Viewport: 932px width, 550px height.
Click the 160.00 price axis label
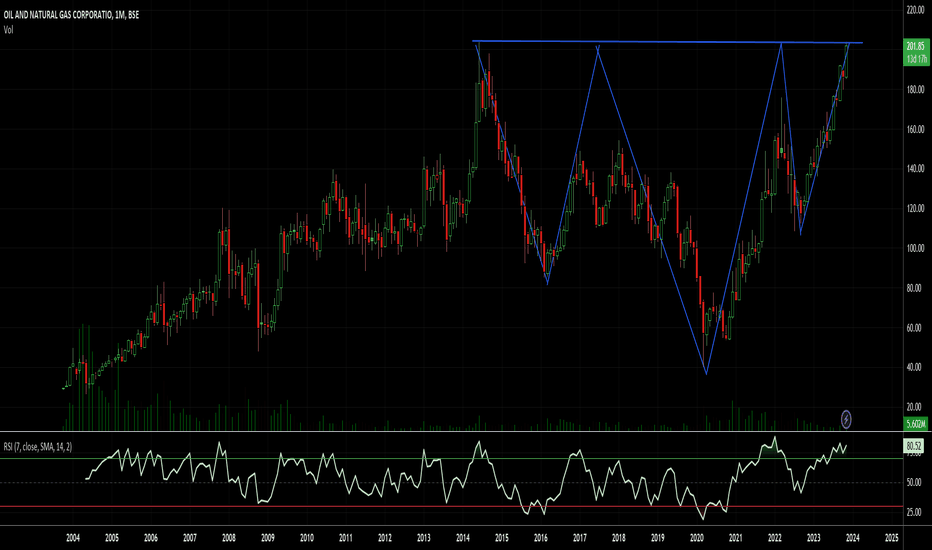(x=915, y=130)
